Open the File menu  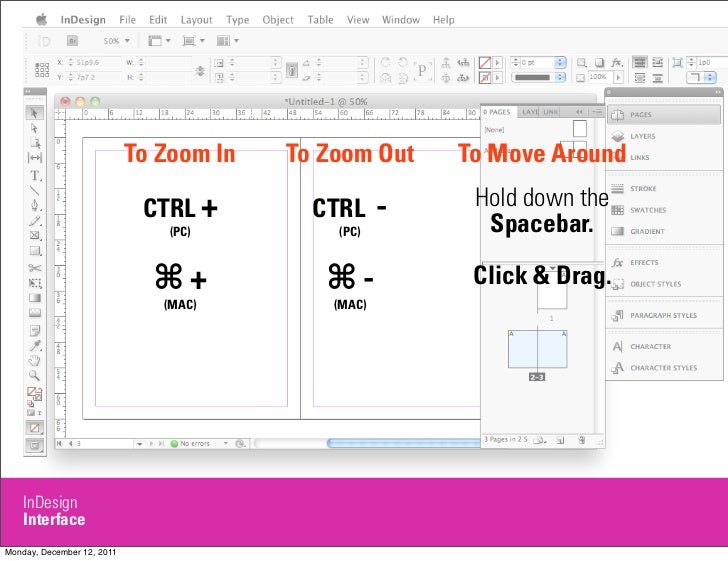pos(127,20)
